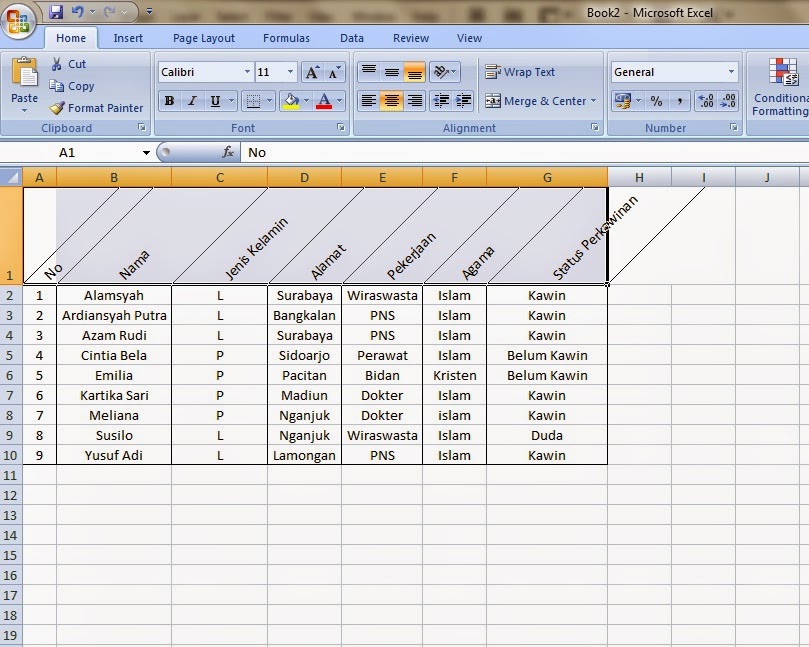The image size is (809, 647).
Task: Toggle Underline formatting
Action: click(215, 101)
